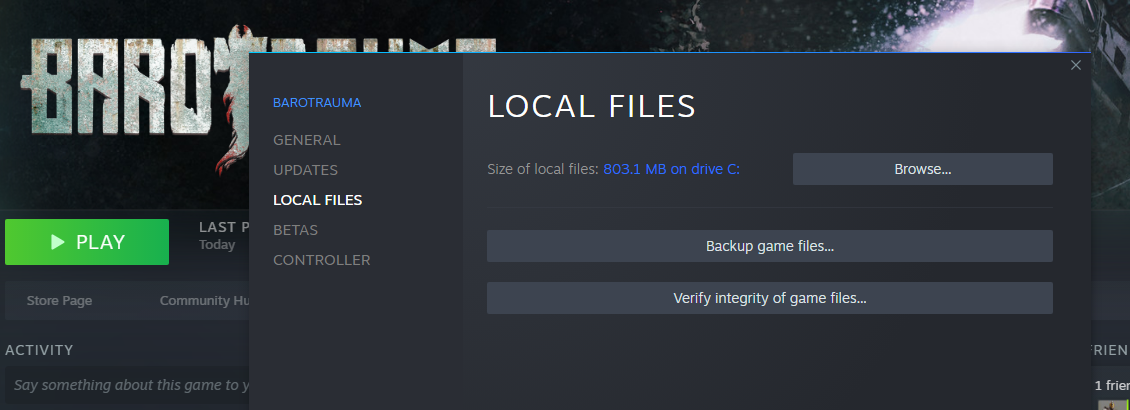The image size is (1130, 410).
Task: Open the Store Page link
Action: (x=59, y=300)
